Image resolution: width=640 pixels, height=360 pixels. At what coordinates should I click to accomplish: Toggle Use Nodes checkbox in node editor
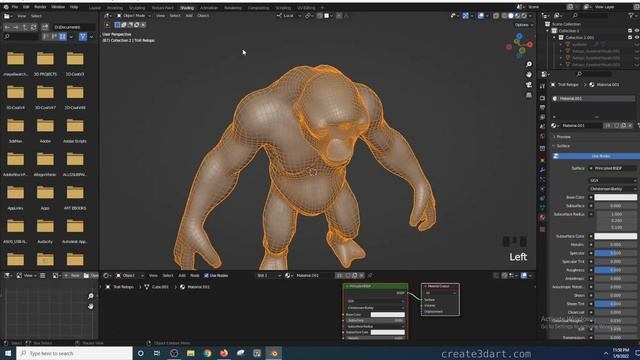click(x=206, y=276)
